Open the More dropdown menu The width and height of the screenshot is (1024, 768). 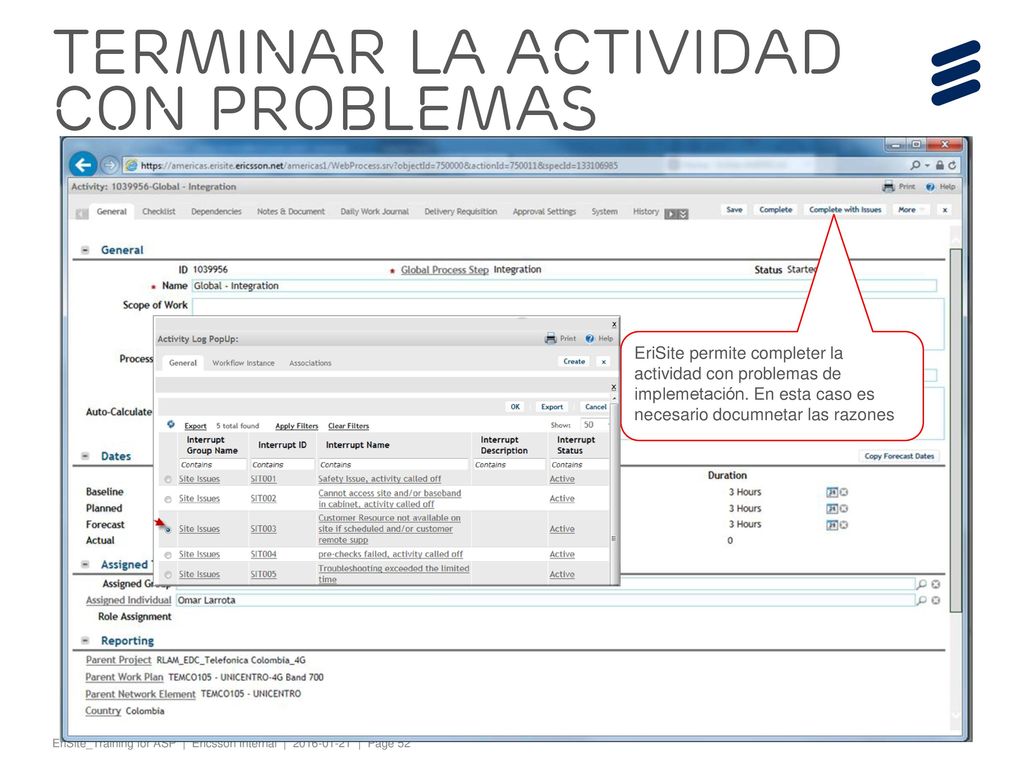click(x=910, y=210)
